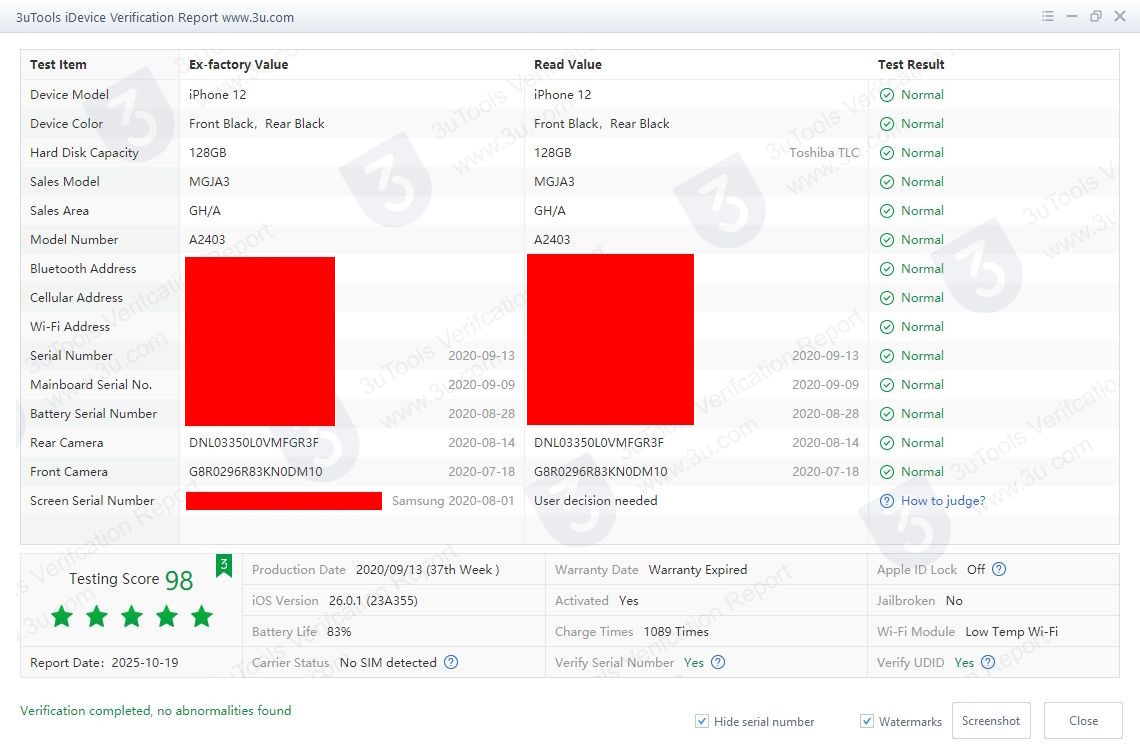This screenshot has height=756, width=1140.
Task: Click the User decision needed text
Action: 595,501
